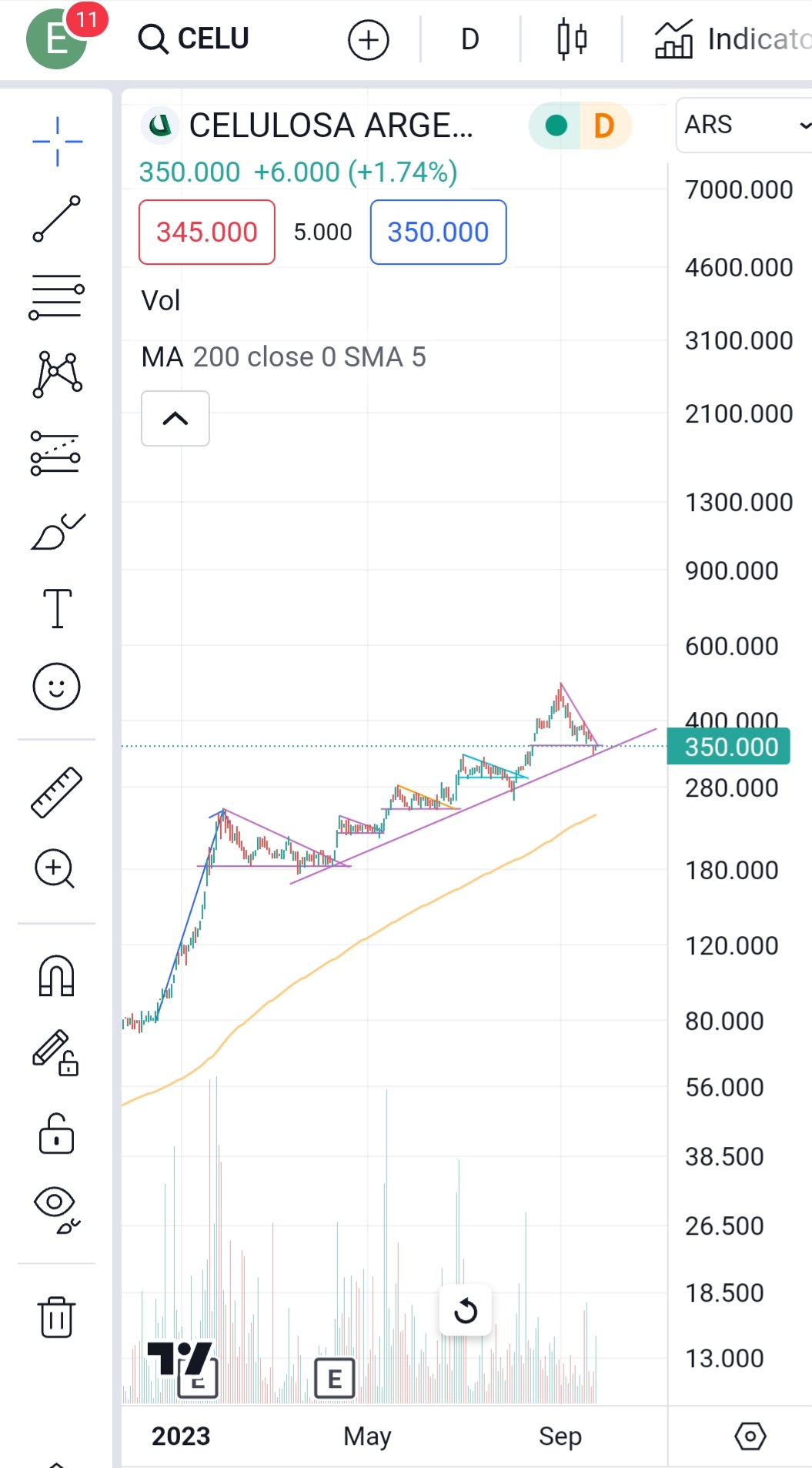Pick the text annotation tool
The width and height of the screenshot is (812, 1468).
click(57, 609)
